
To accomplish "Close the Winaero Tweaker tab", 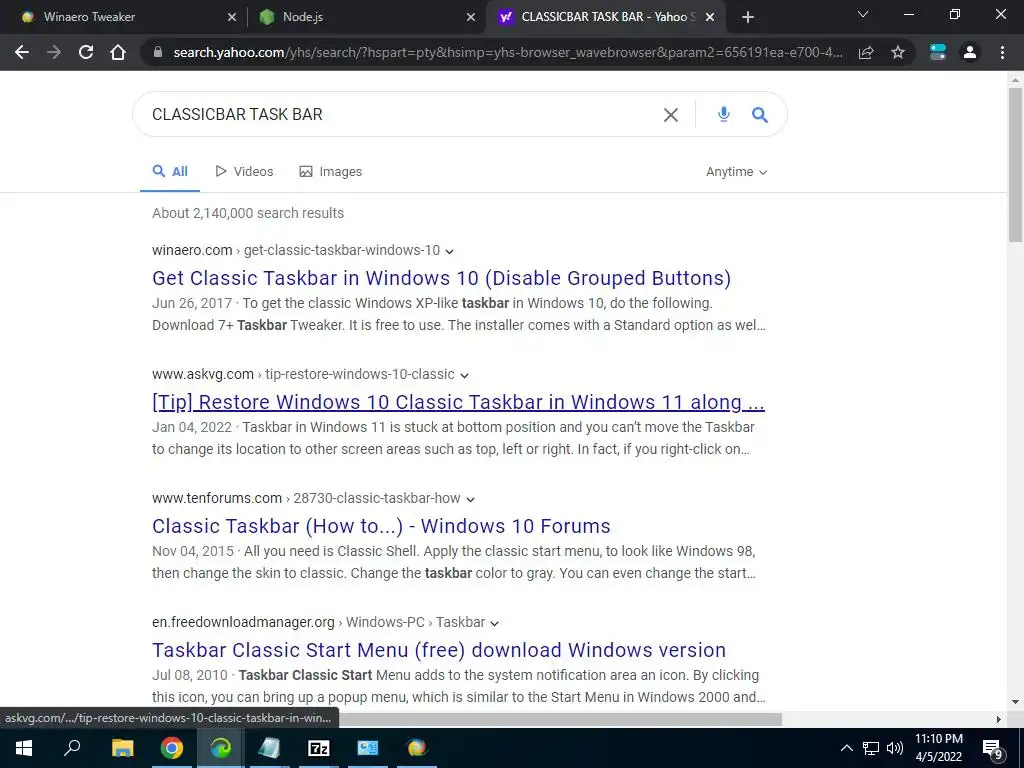I will pyautogui.click(x=232, y=17).
